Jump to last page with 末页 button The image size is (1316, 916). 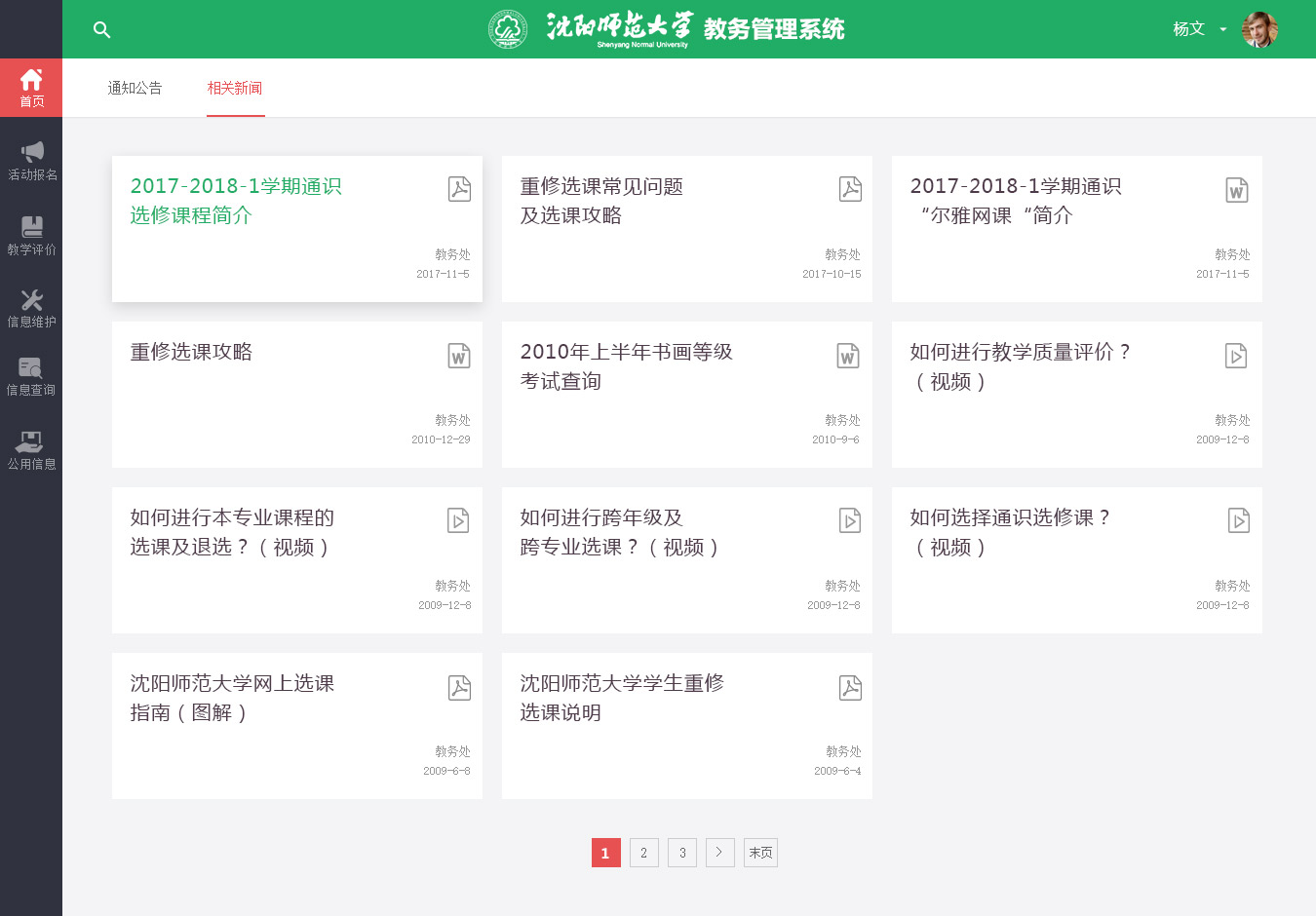click(760, 853)
